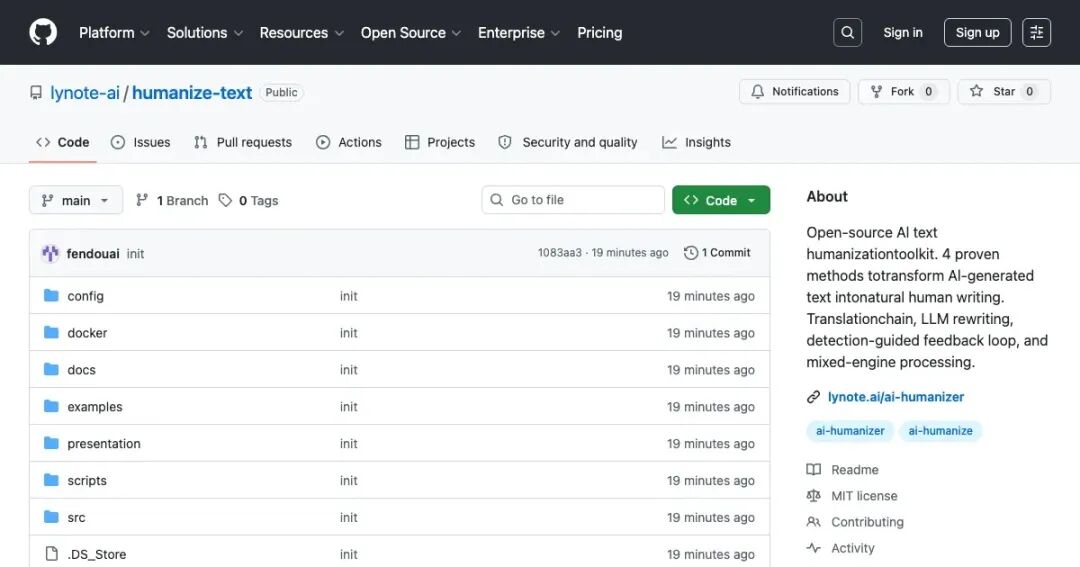Click the Star icon

tap(976, 91)
